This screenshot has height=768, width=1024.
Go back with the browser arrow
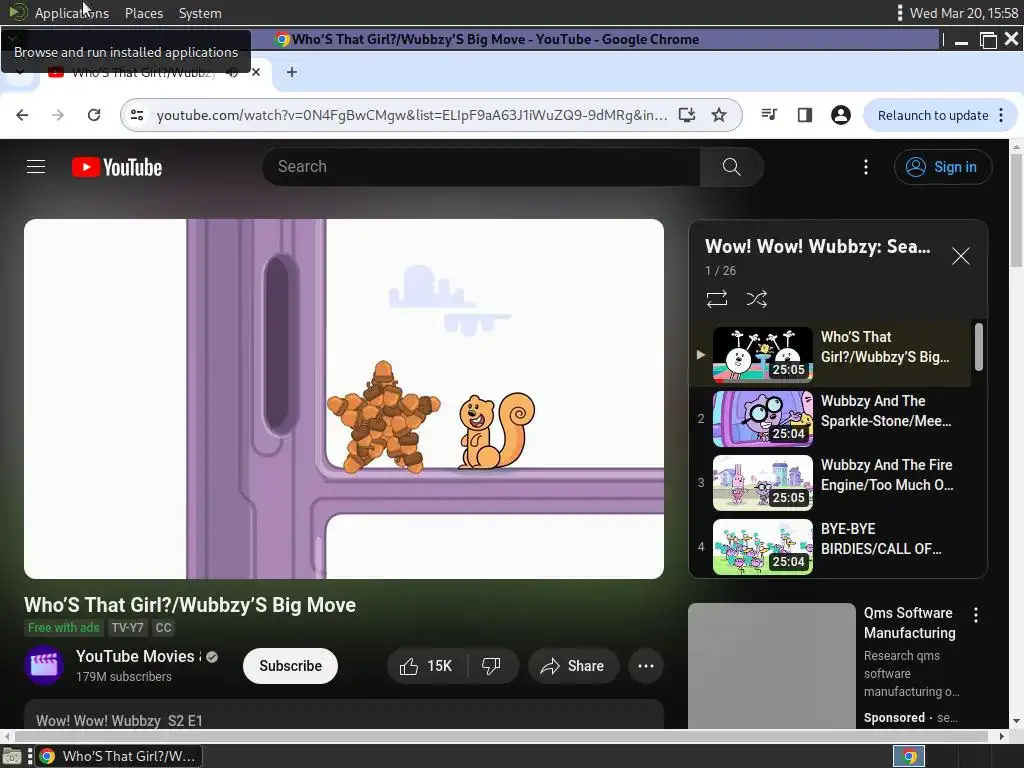[x=22, y=115]
